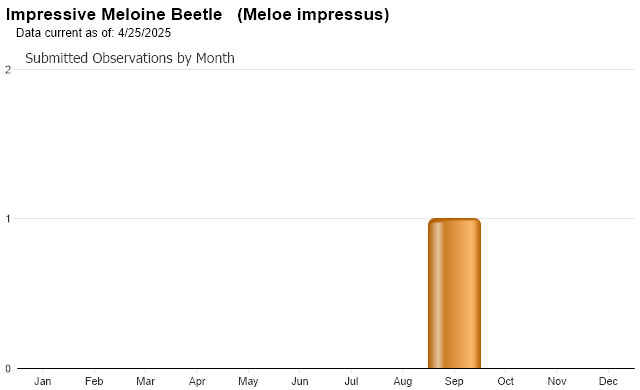This screenshot has width=640, height=390.
Task: Select the Sep label under the bar
Action: tap(454, 381)
